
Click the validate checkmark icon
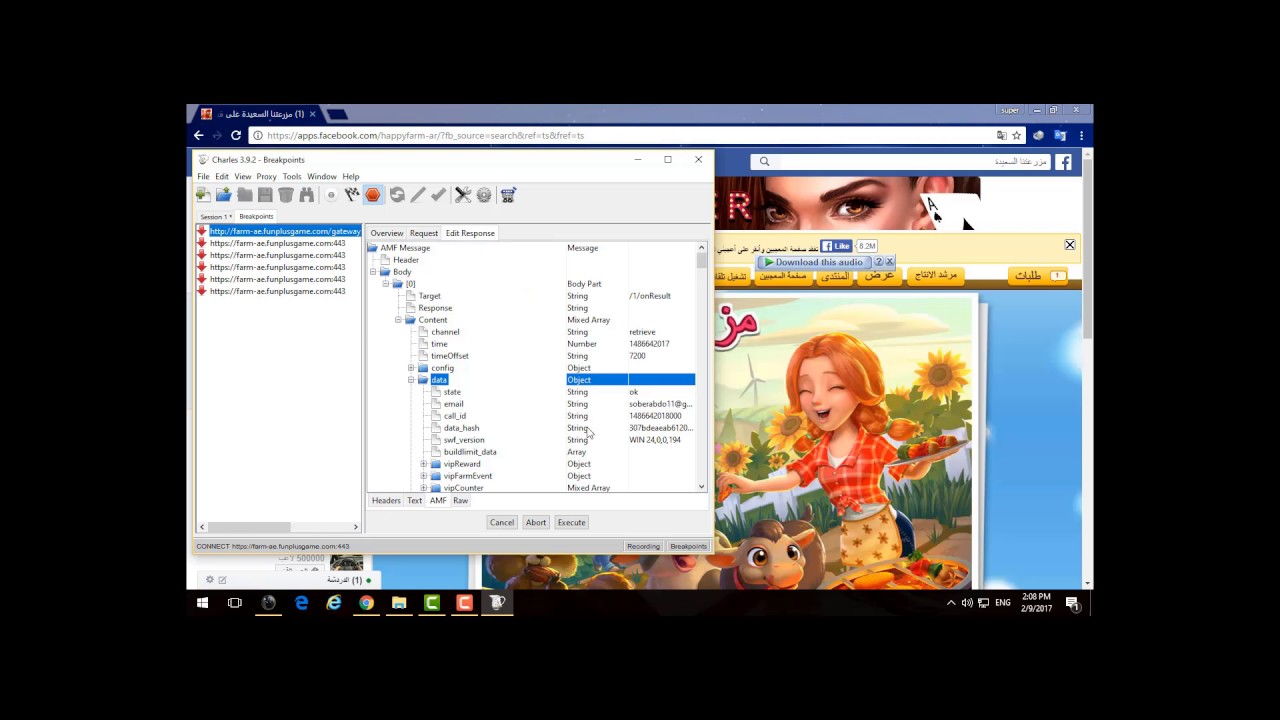(x=439, y=195)
